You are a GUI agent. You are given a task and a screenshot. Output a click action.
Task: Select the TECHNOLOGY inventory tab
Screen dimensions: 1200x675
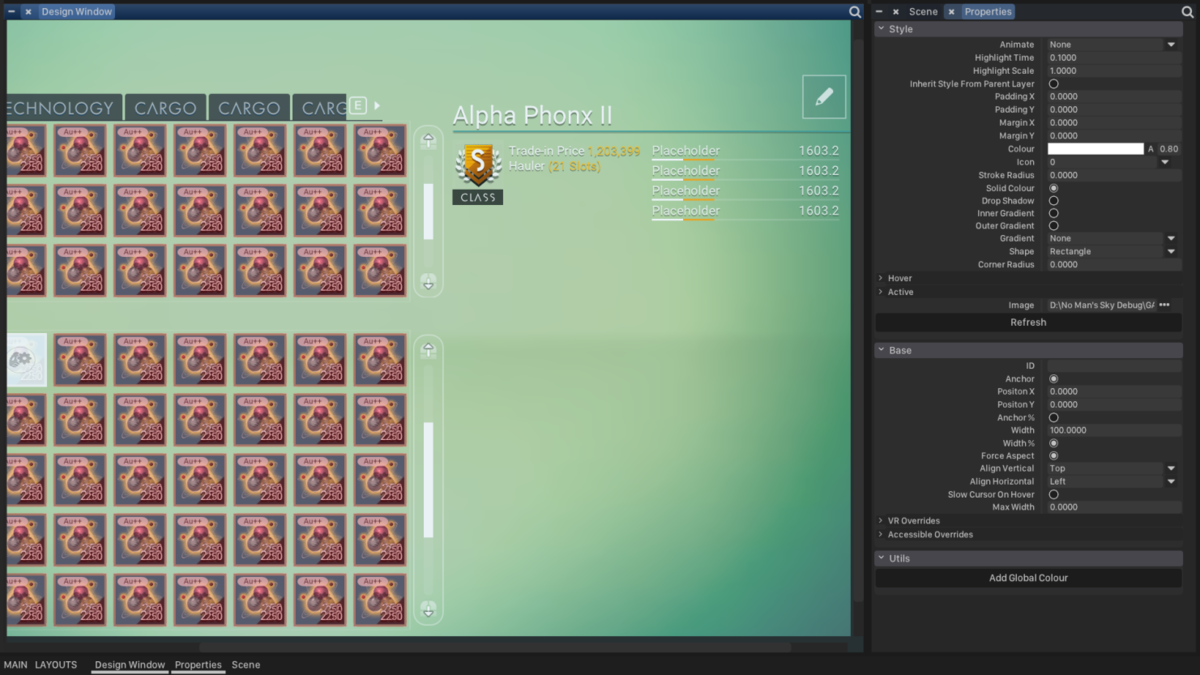click(x=62, y=108)
